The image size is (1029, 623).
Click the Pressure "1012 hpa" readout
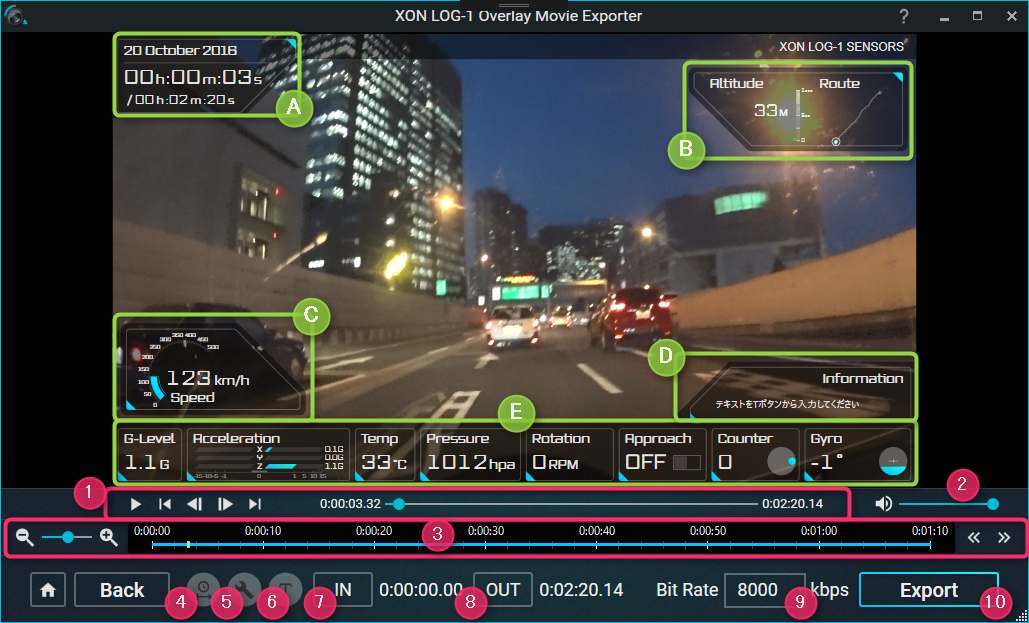[471, 462]
